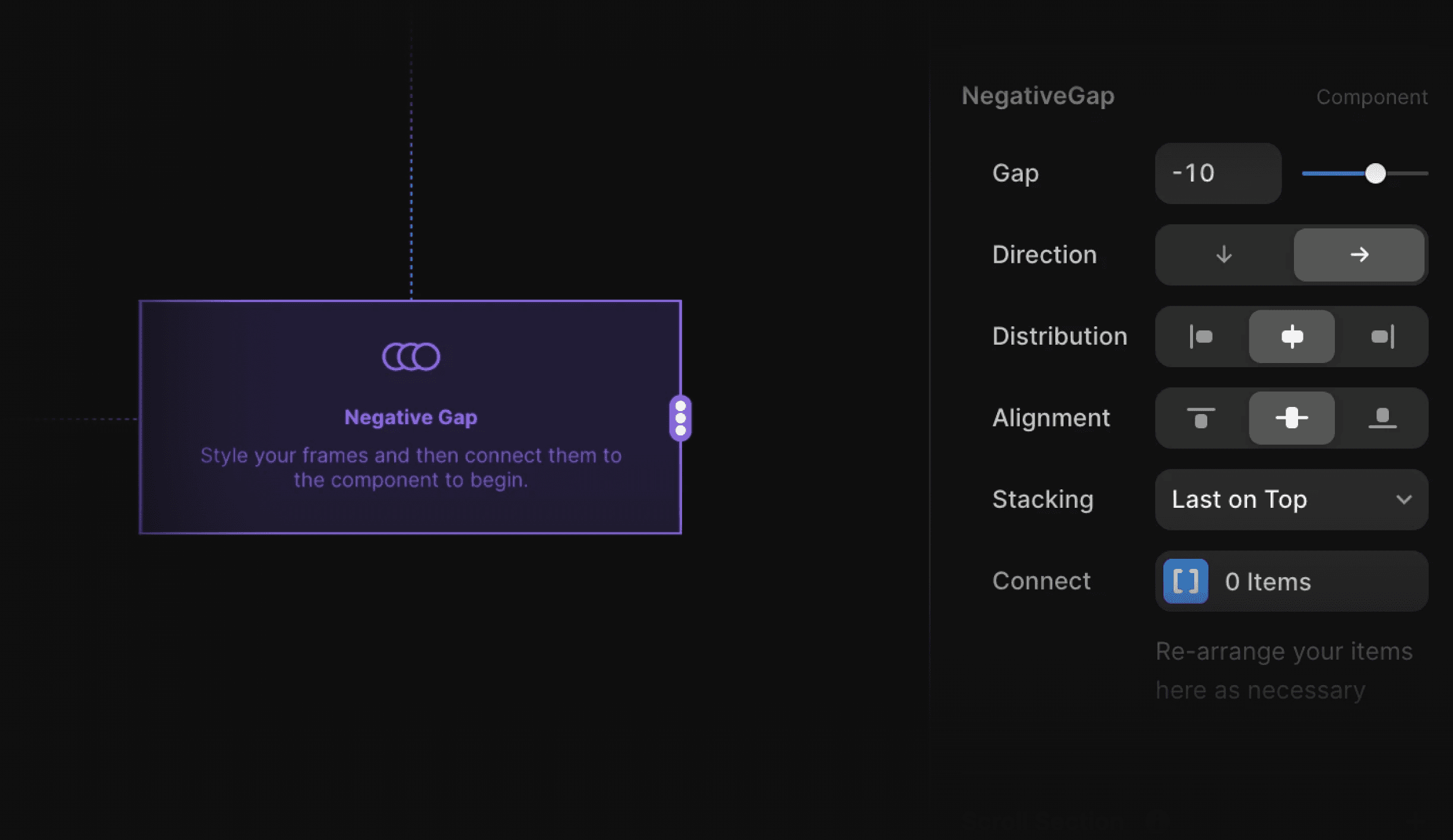Adjust the Gap slider
Screen dimensions: 1453x840
pos(1376,173)
